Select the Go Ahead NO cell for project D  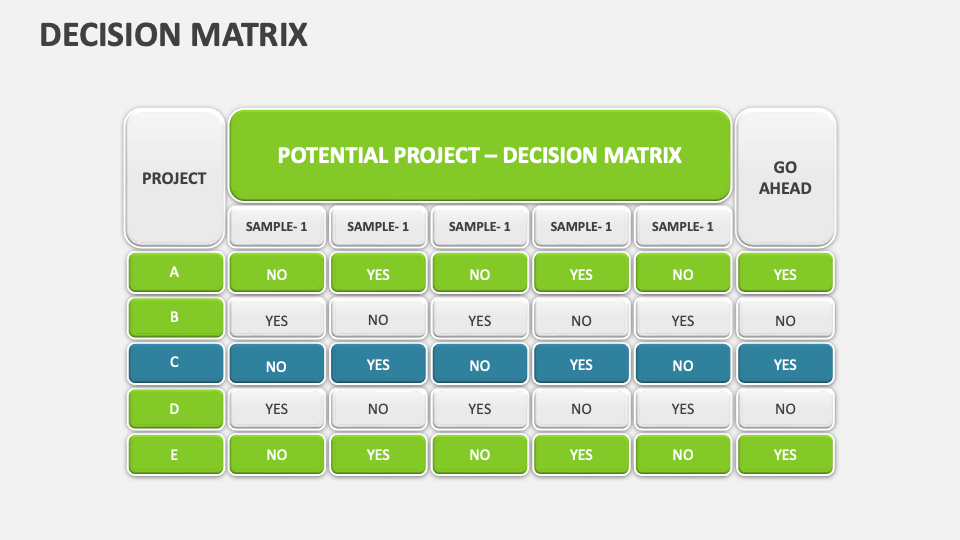click(785, 408)
